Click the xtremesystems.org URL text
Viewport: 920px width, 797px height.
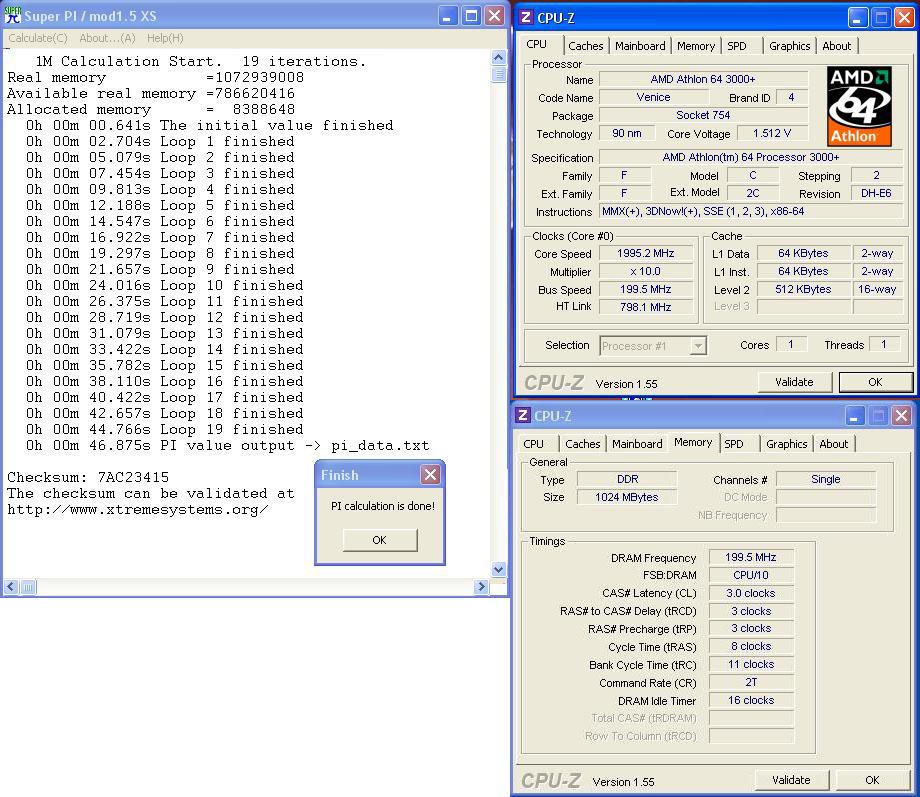pyautogui.click(x=138, y=509)
